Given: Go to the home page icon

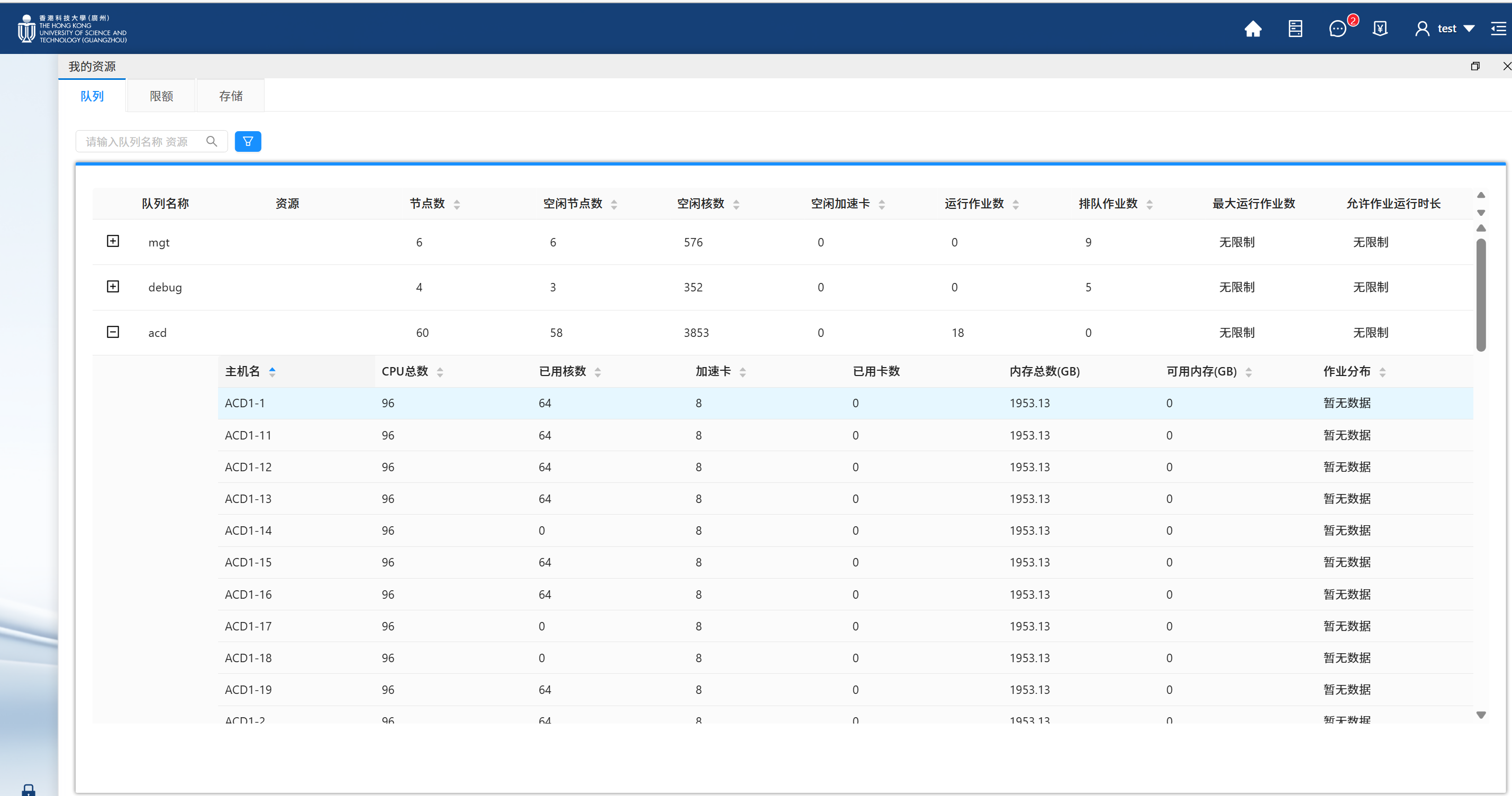Looking at the screenshot, I should (1253, 29).
